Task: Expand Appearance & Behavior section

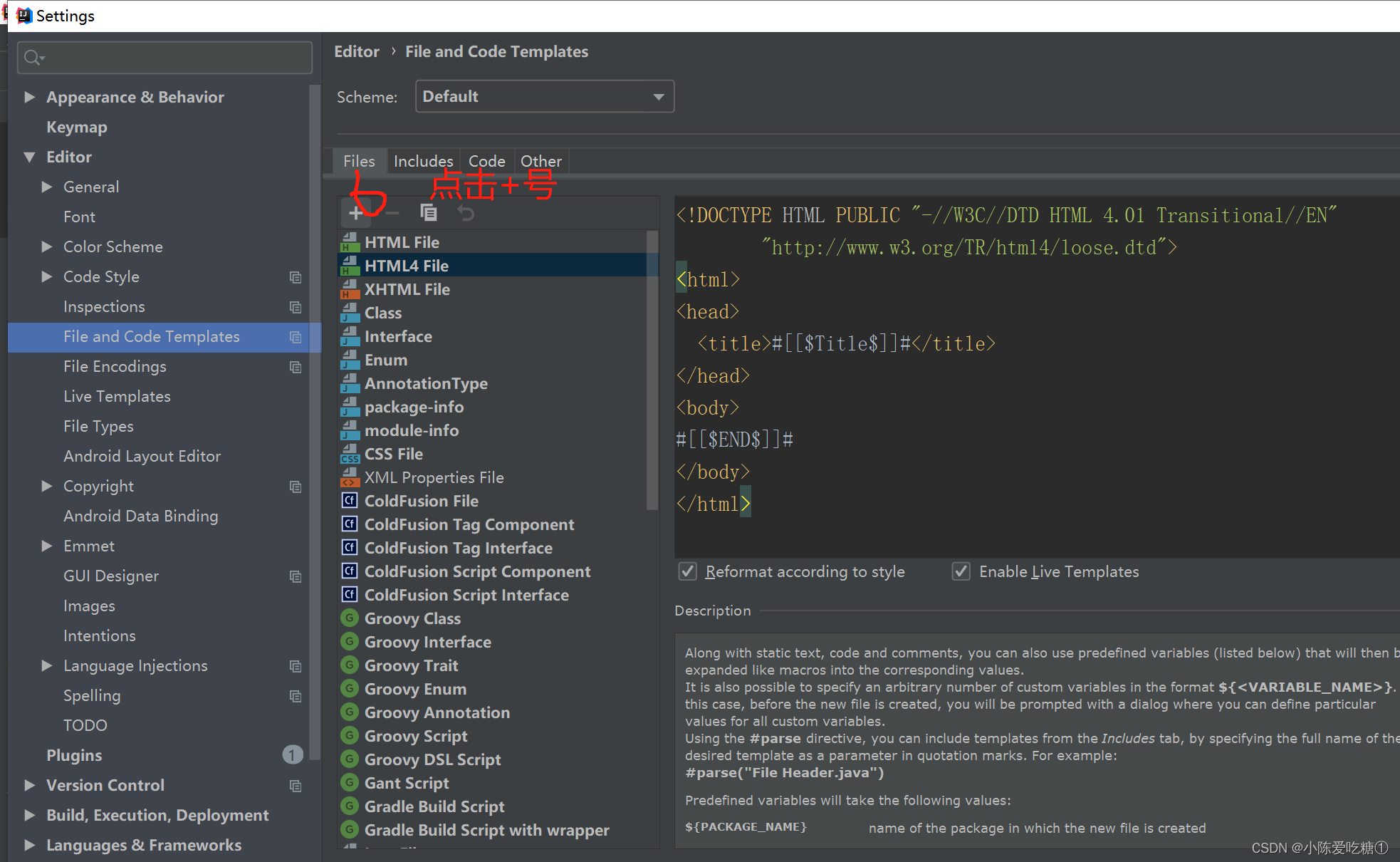Action: pos(30,97)
